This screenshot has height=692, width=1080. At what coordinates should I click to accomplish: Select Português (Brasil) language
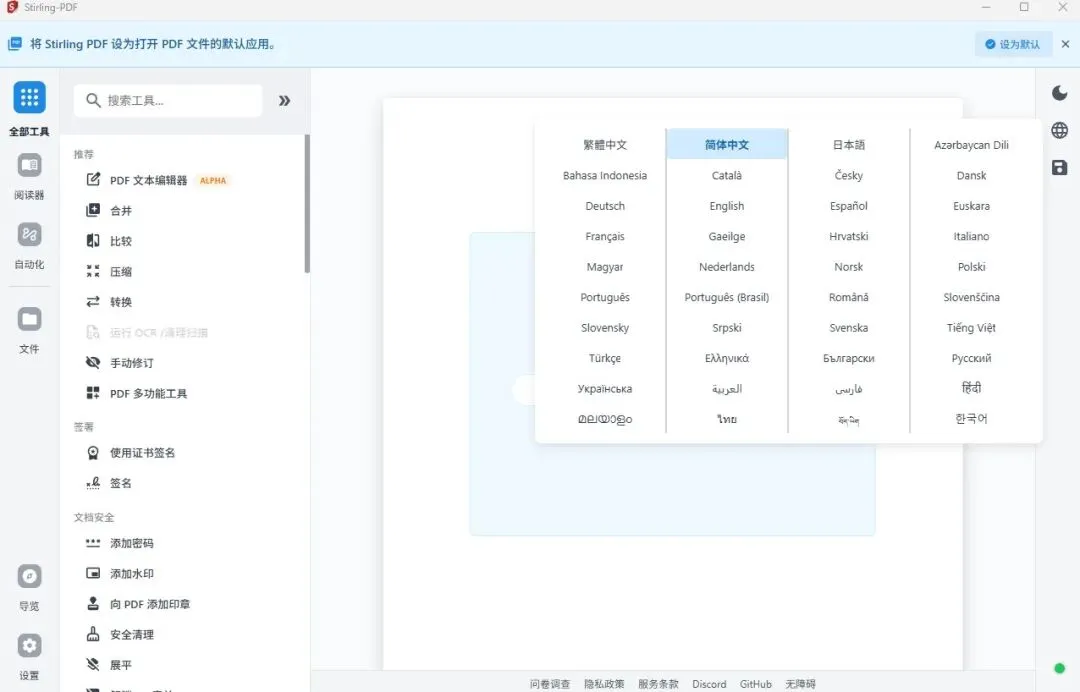727,297
